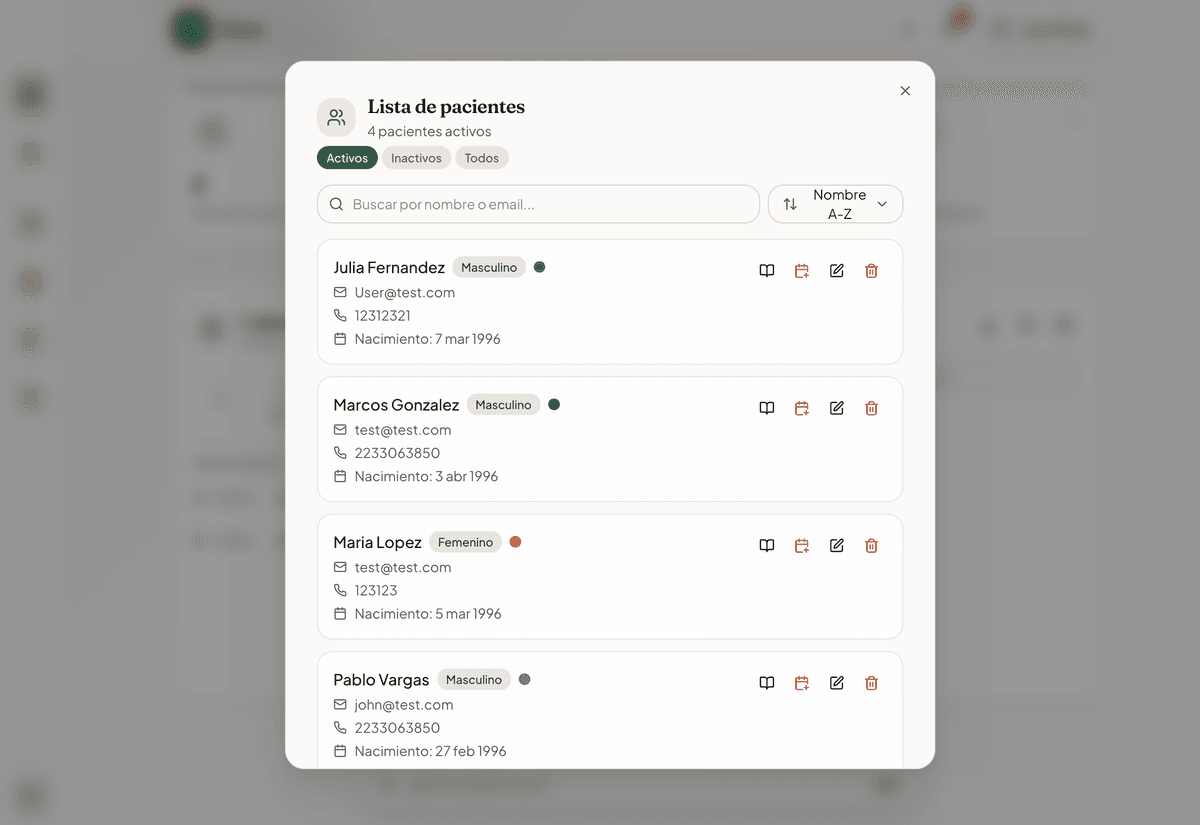Switch to the Inactivos filter
Screen dimensions: 1200x825
point(416,157)
